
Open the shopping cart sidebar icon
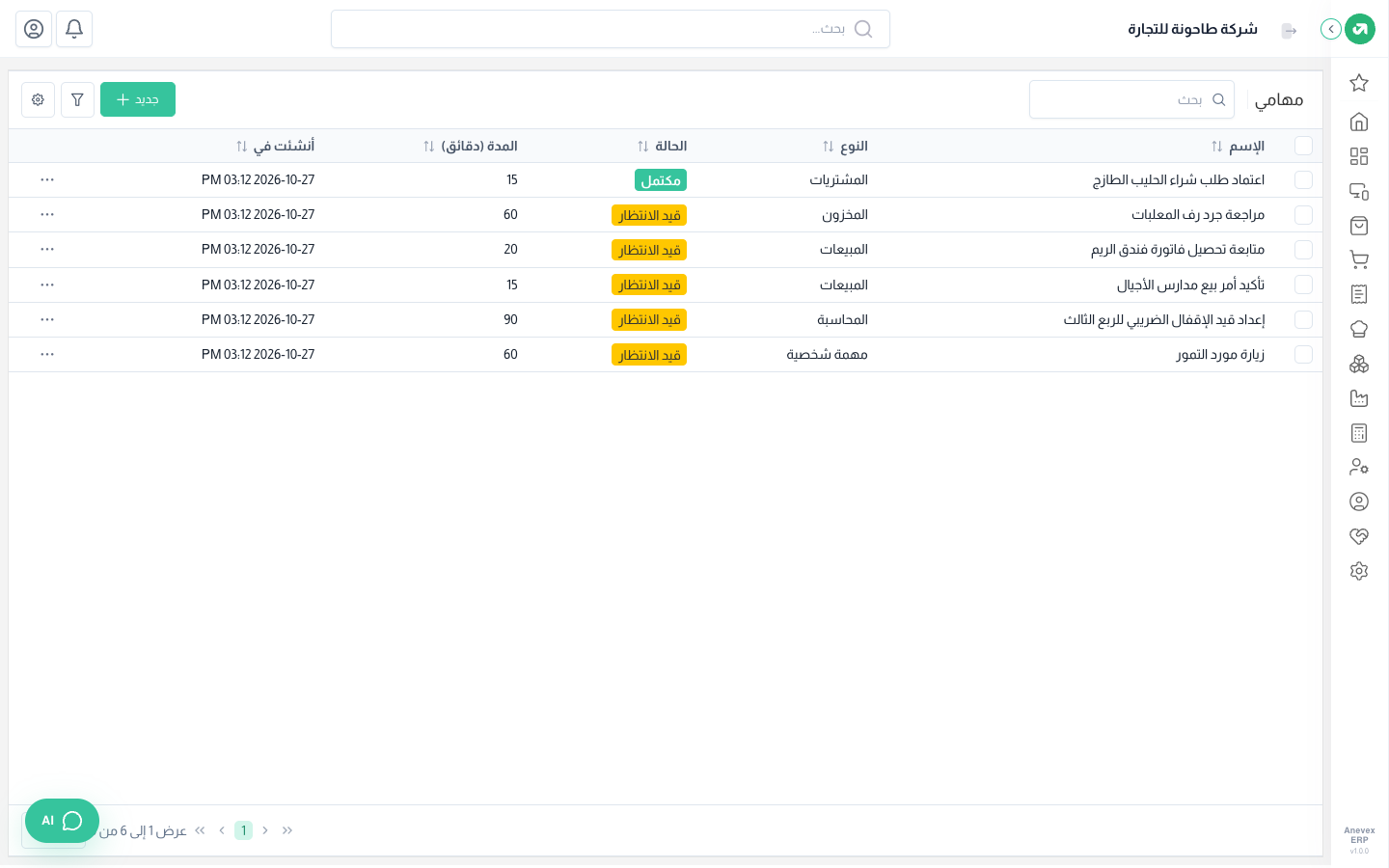[x=1359, y=259]
